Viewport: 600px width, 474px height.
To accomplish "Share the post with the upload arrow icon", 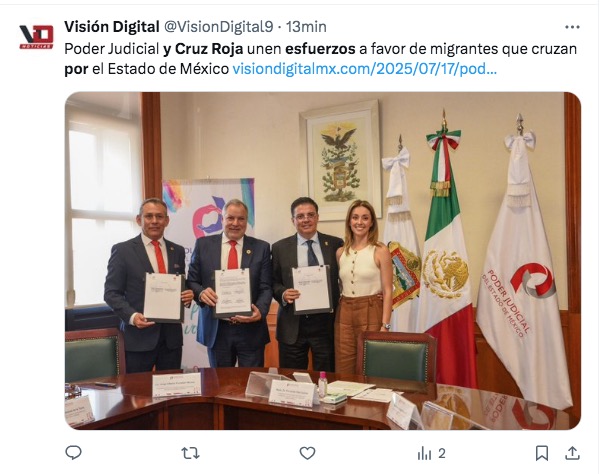I will coord(572,453).
